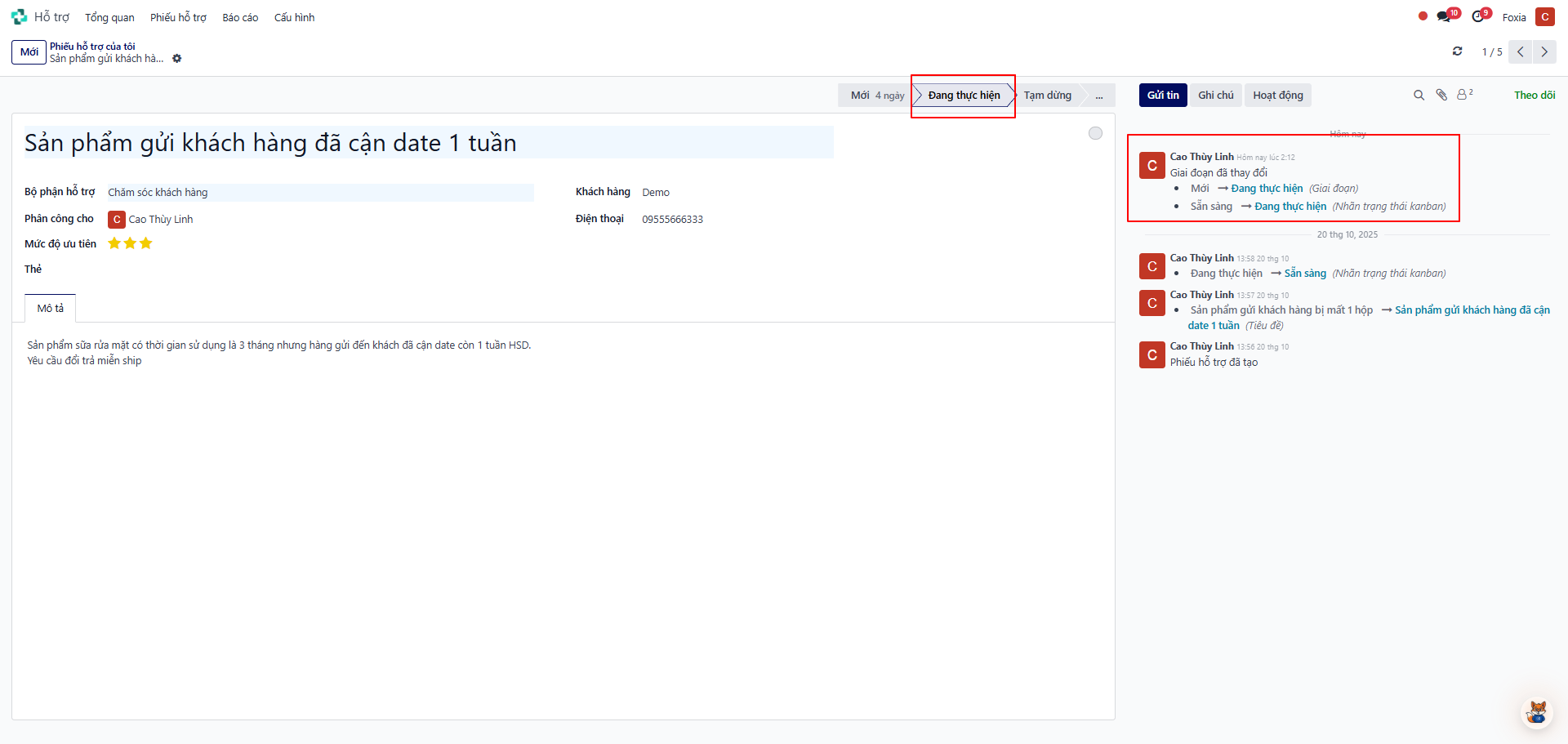Open the Báo cáo menu
The height and width of the screenshot is (744, 1568).
point(240,17)
